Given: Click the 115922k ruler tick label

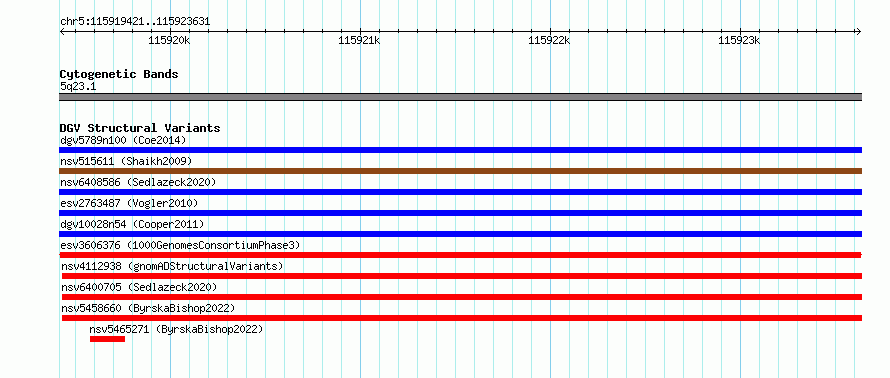Looking at the screenshot, I should click(549, 40).
